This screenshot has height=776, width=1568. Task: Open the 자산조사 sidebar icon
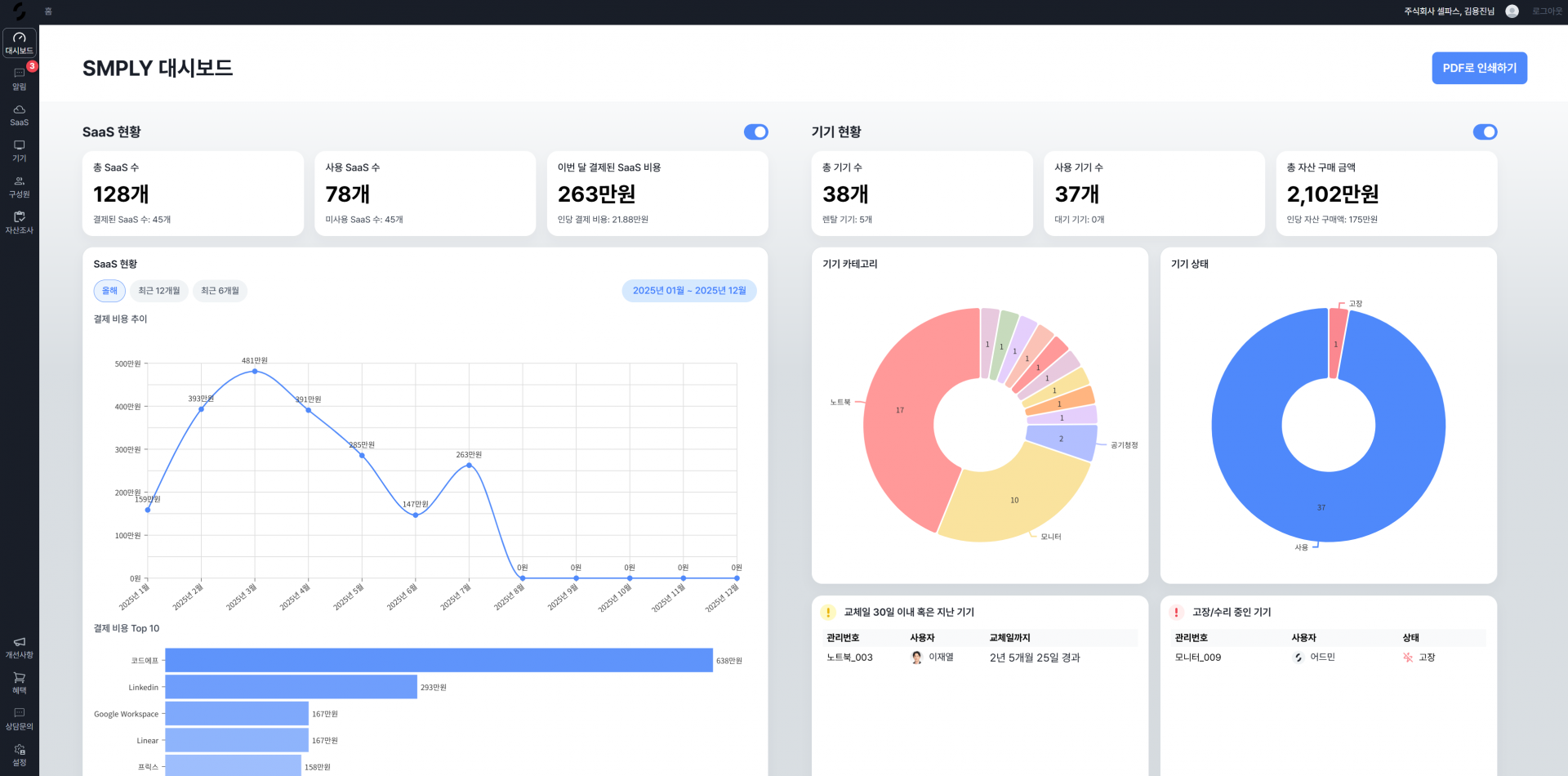pyautogui.click(x=20, y=222)
